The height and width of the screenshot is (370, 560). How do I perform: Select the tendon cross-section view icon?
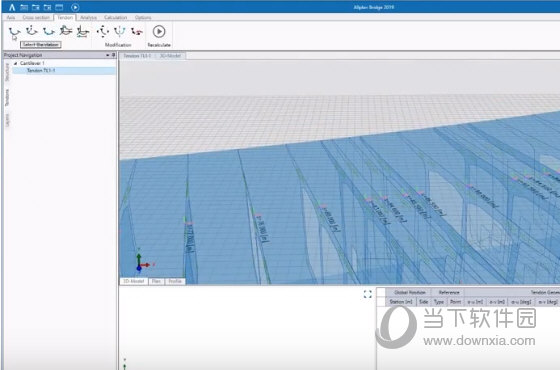point(66,31)
